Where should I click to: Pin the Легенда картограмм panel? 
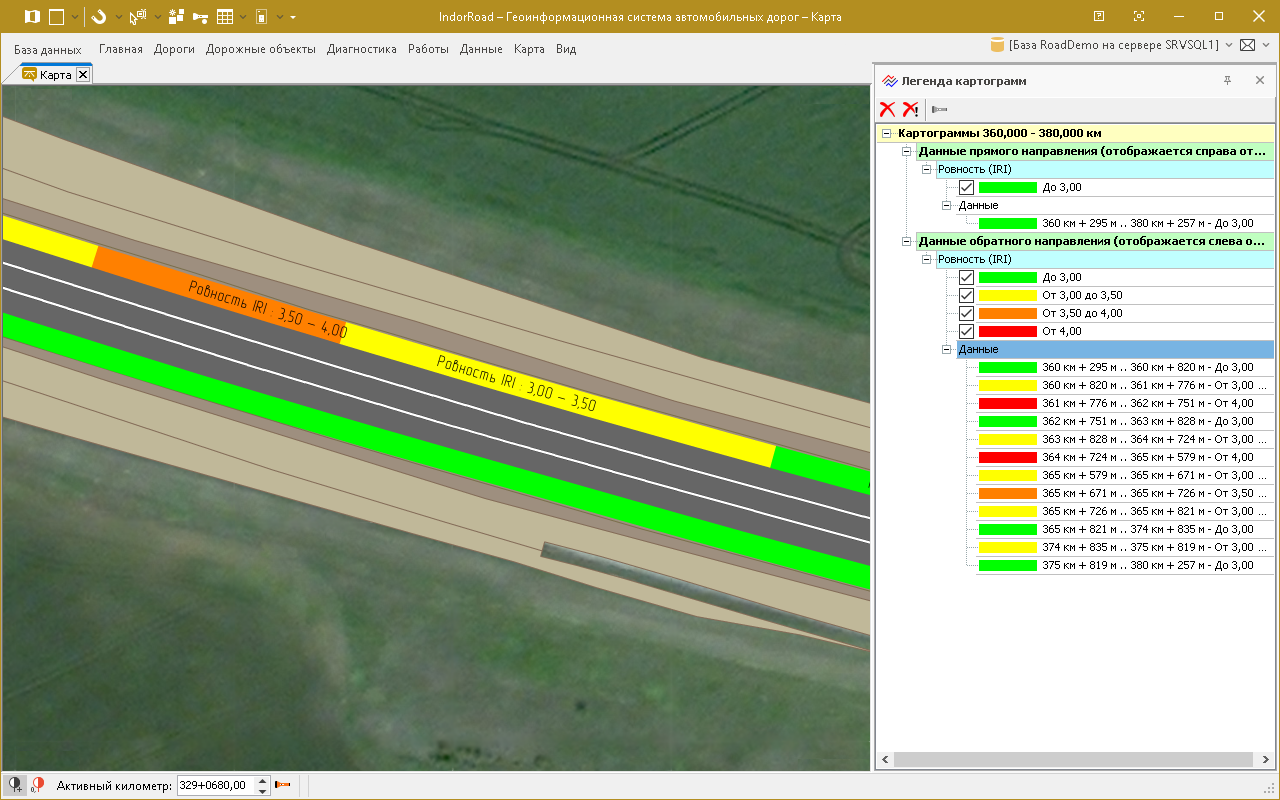1227,81
